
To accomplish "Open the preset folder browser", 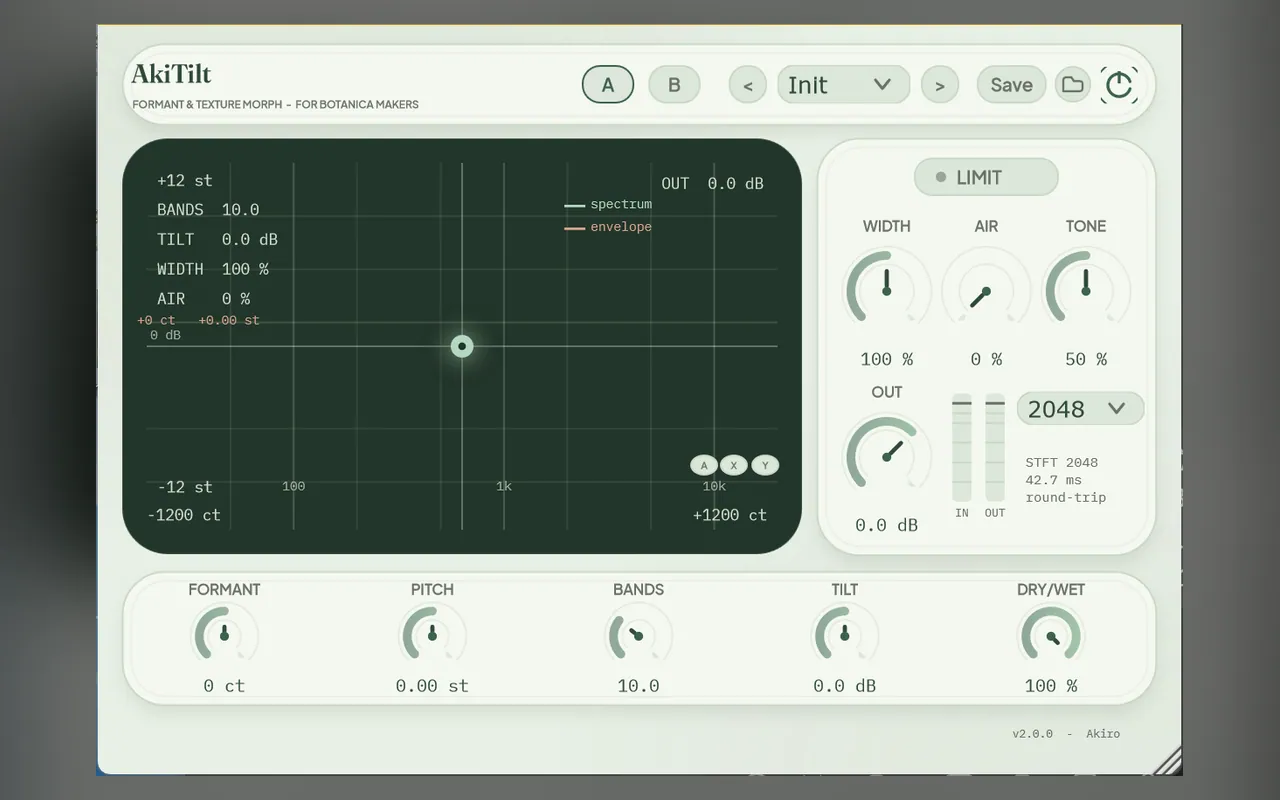I will coord(1072,85).
